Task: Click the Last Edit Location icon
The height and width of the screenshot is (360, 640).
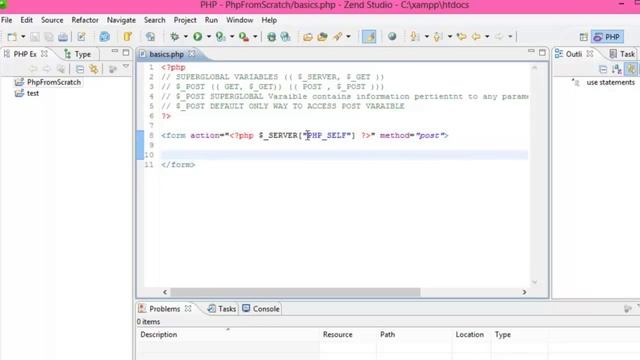Action: coord(462,37)
